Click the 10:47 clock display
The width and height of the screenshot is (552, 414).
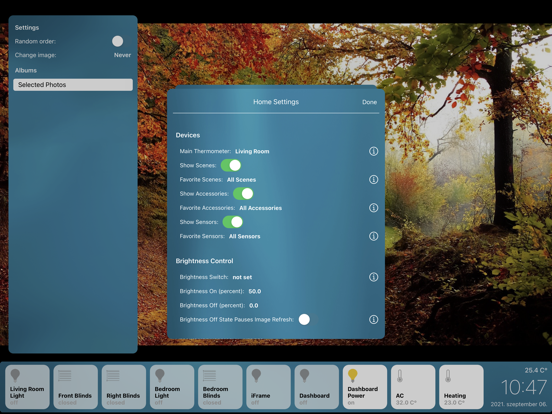coord(523,387)
